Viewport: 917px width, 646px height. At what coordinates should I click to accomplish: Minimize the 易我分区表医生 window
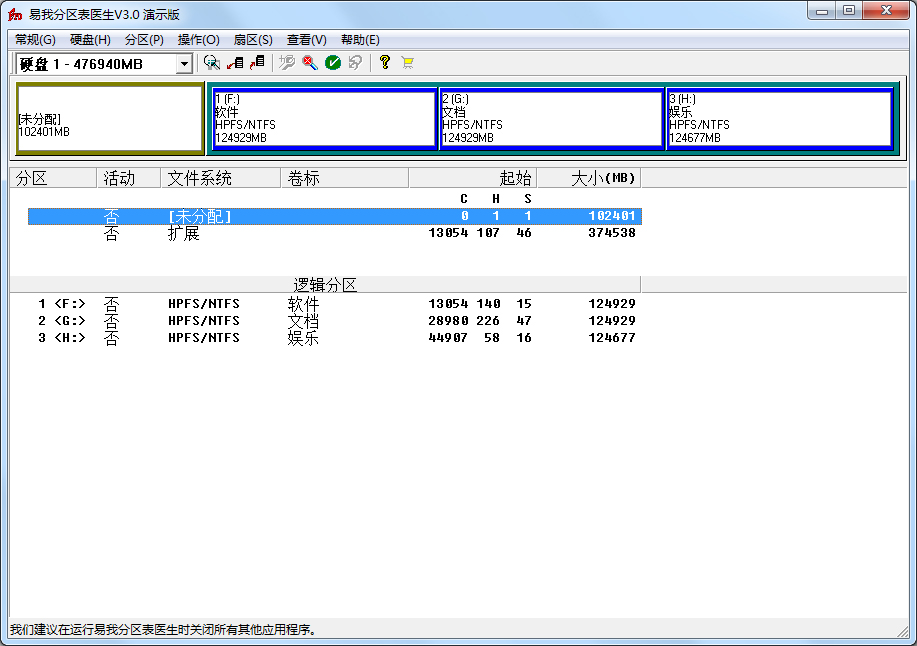(x=822, y=11)
